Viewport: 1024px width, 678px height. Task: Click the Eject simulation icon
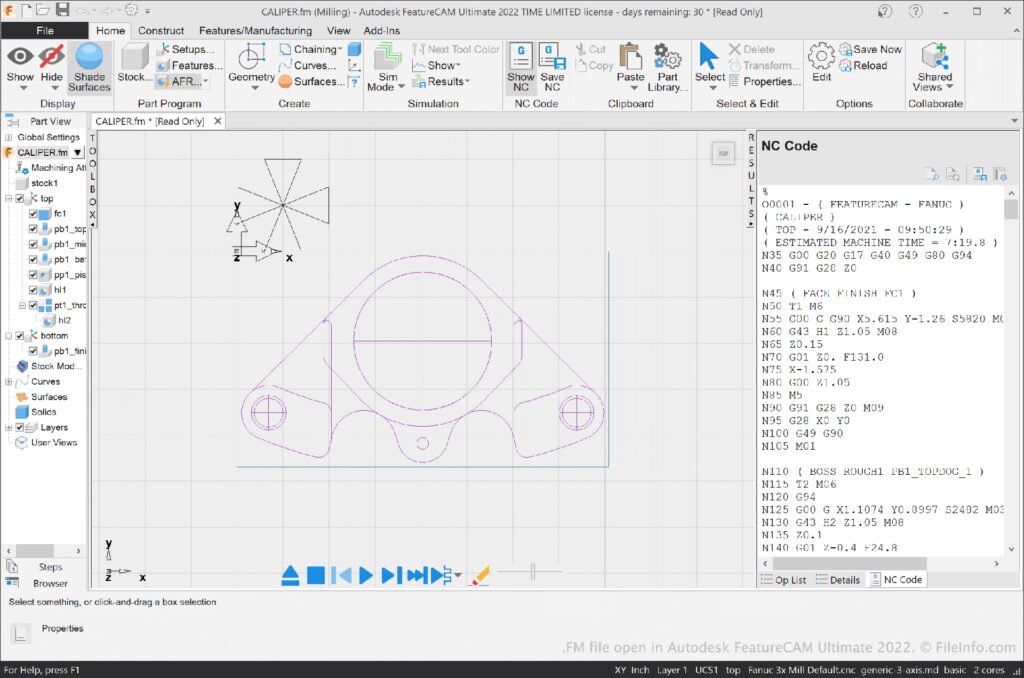[x=290, y=575]
